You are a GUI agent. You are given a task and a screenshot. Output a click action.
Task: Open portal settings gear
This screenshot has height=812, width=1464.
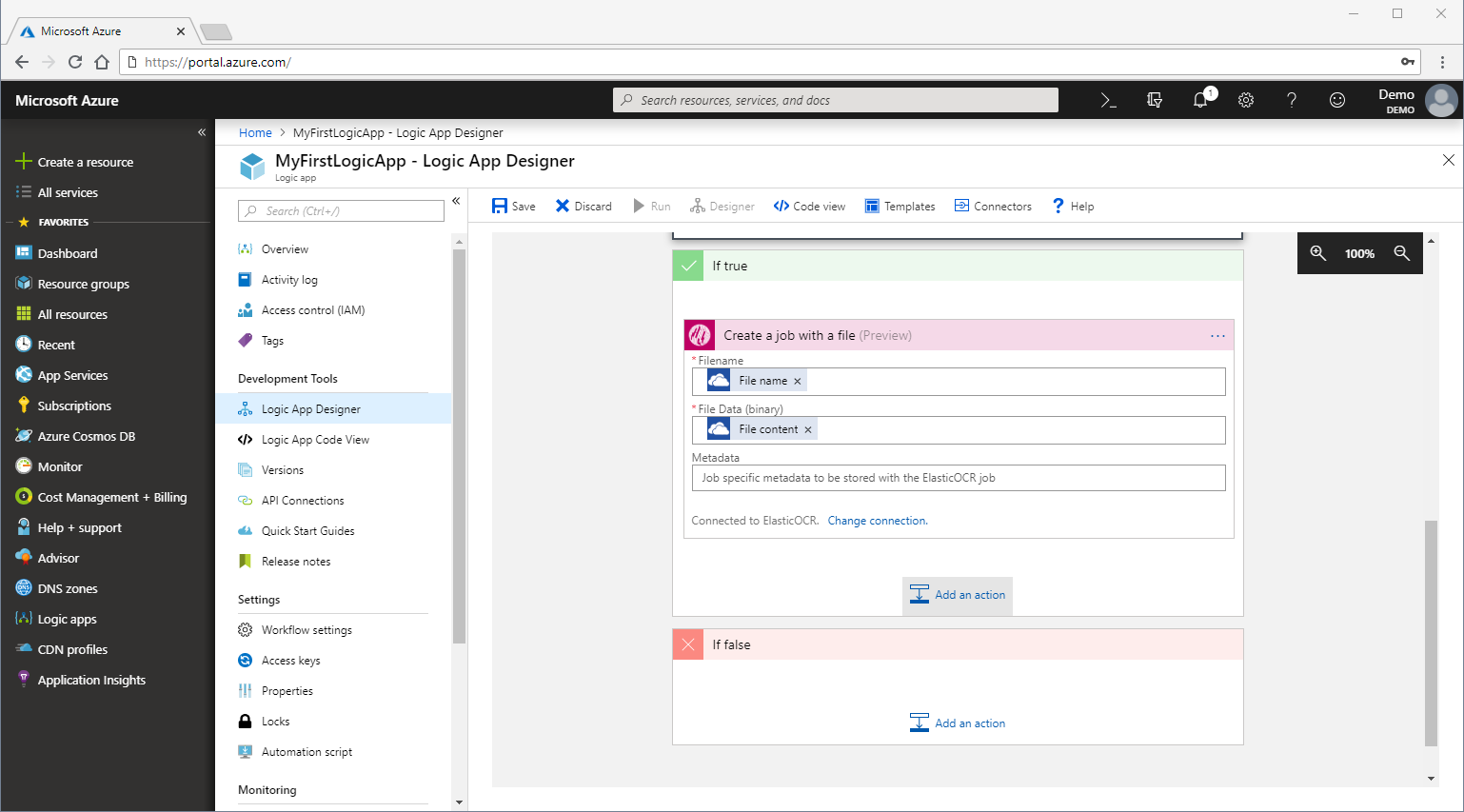(x=1246, y=100)
